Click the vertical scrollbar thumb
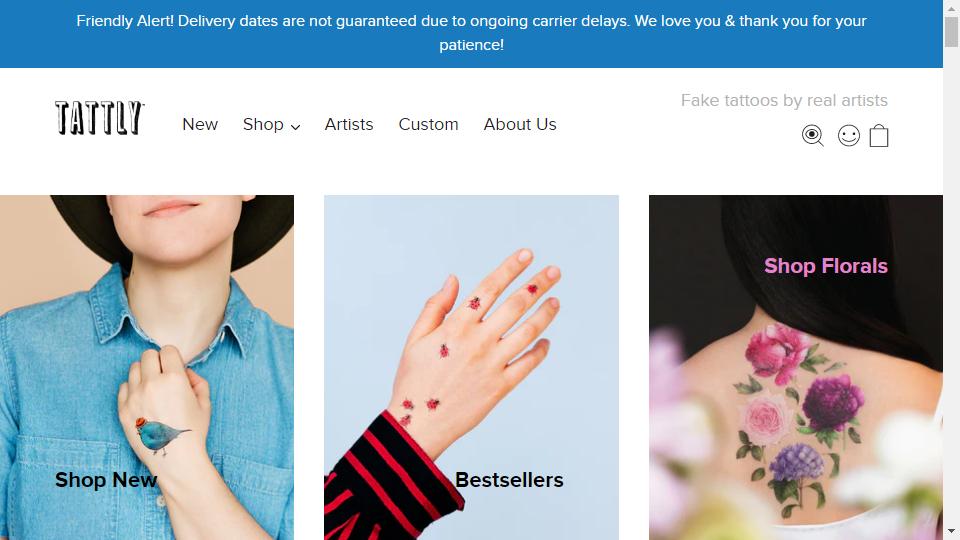This screenshot has height=540, width=960. (951, 32)
